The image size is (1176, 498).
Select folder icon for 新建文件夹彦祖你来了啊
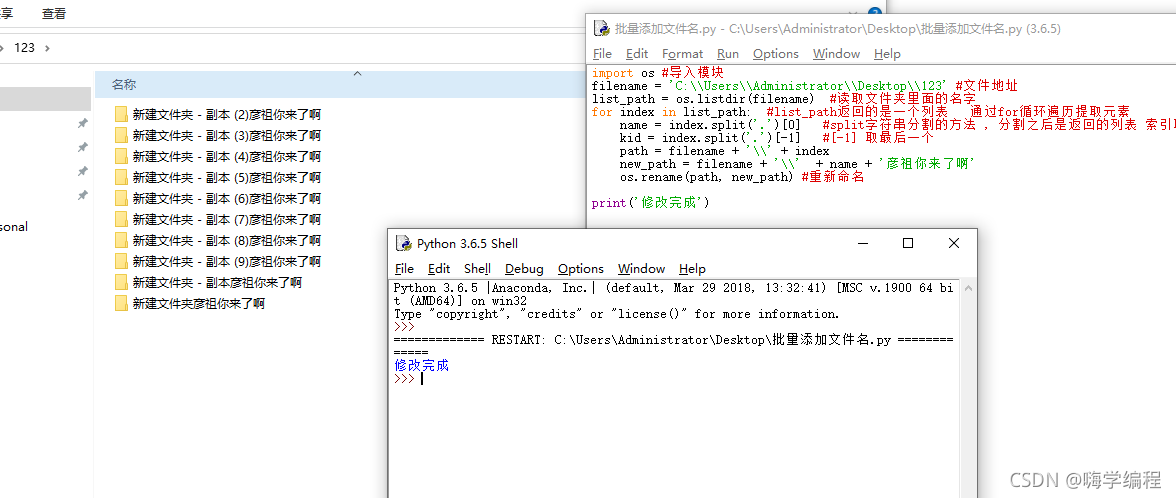tap(122, 304)
